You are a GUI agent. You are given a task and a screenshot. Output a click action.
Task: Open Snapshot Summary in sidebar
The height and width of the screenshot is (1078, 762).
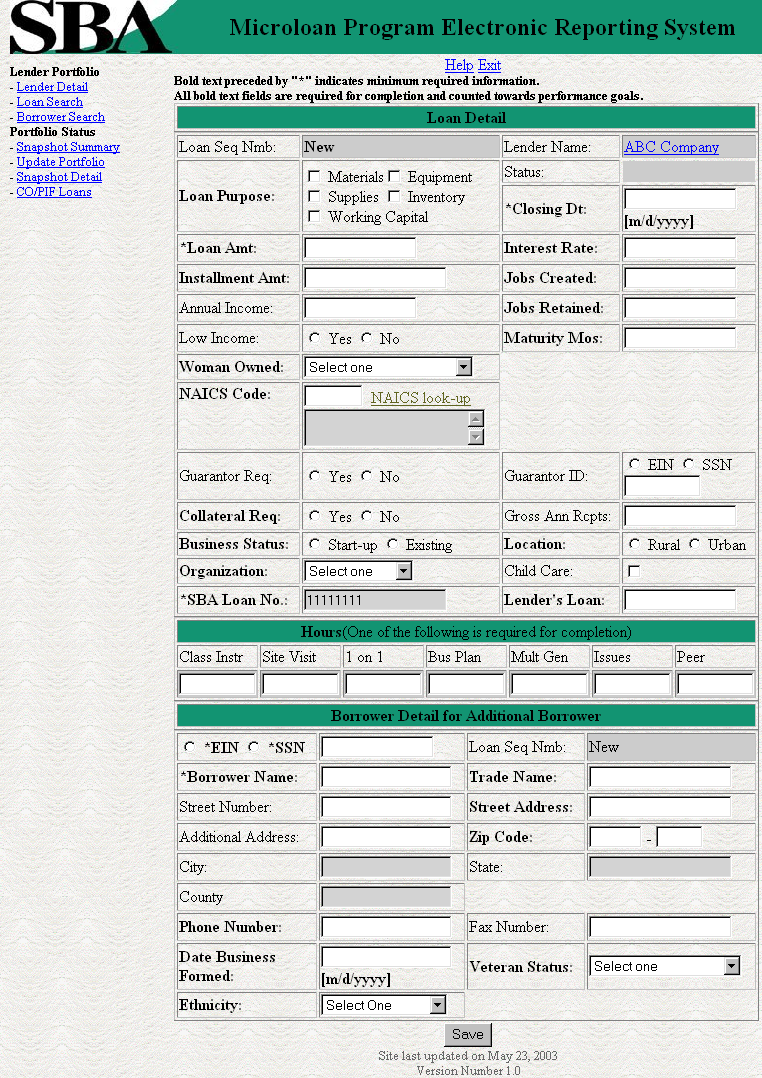[68, 147]
